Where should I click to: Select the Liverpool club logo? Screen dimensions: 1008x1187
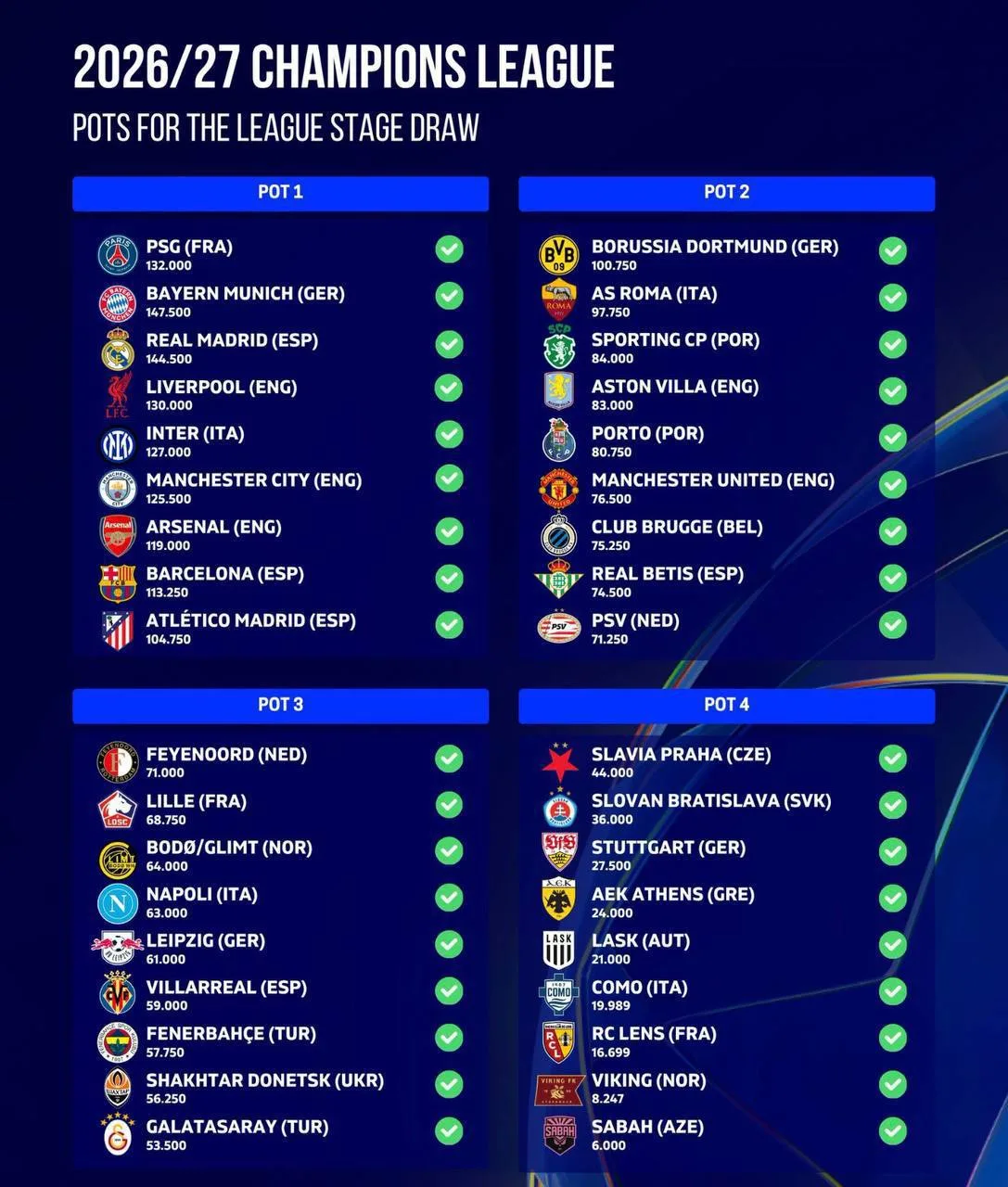(118, 395)
